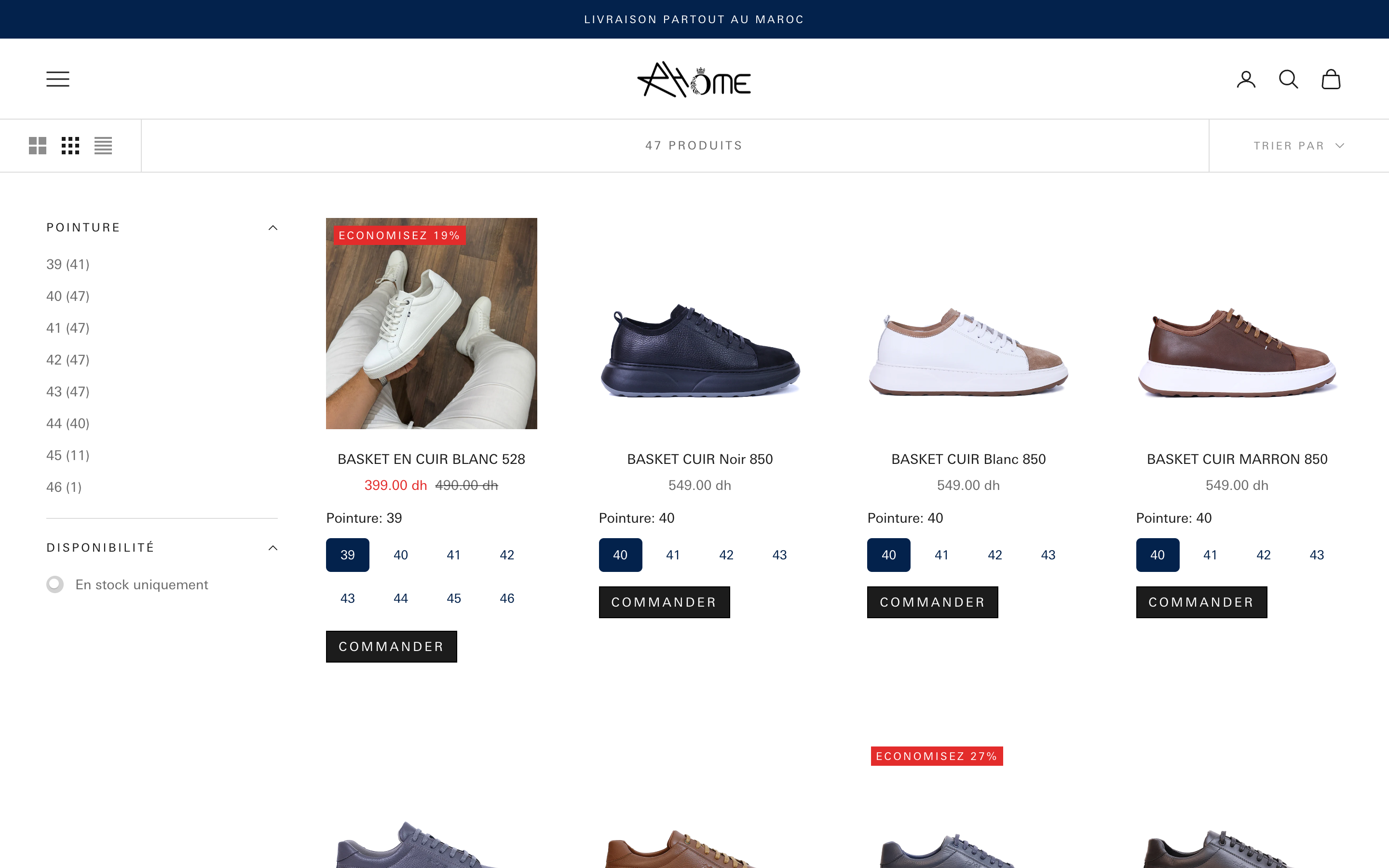Open the BASKET CUIR Blanc 850 product link
Image resolution: width=1389 pixels, height=868 pixels.
coord(967,459)
